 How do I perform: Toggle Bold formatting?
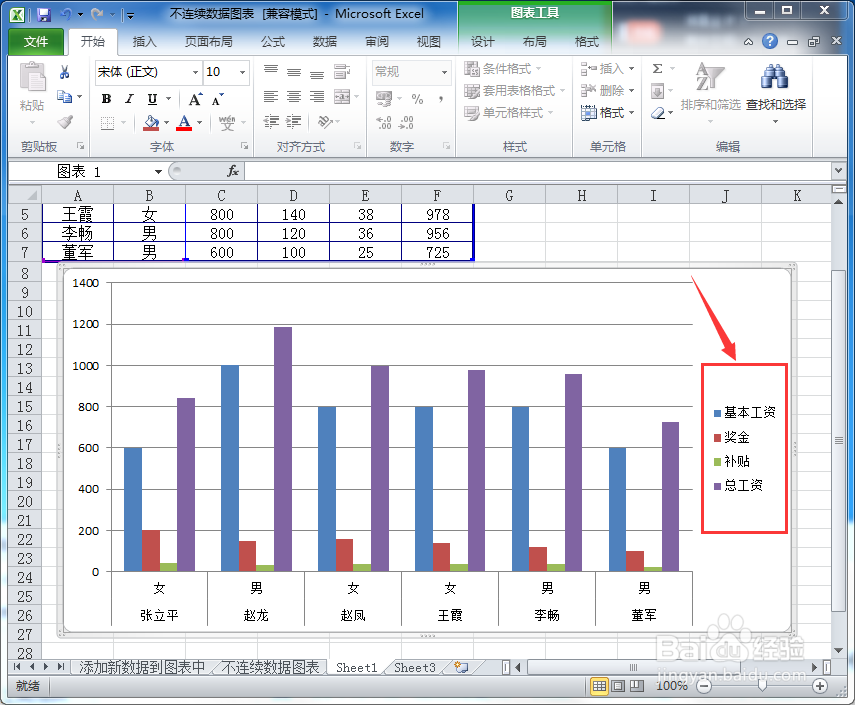pos(106,99)
